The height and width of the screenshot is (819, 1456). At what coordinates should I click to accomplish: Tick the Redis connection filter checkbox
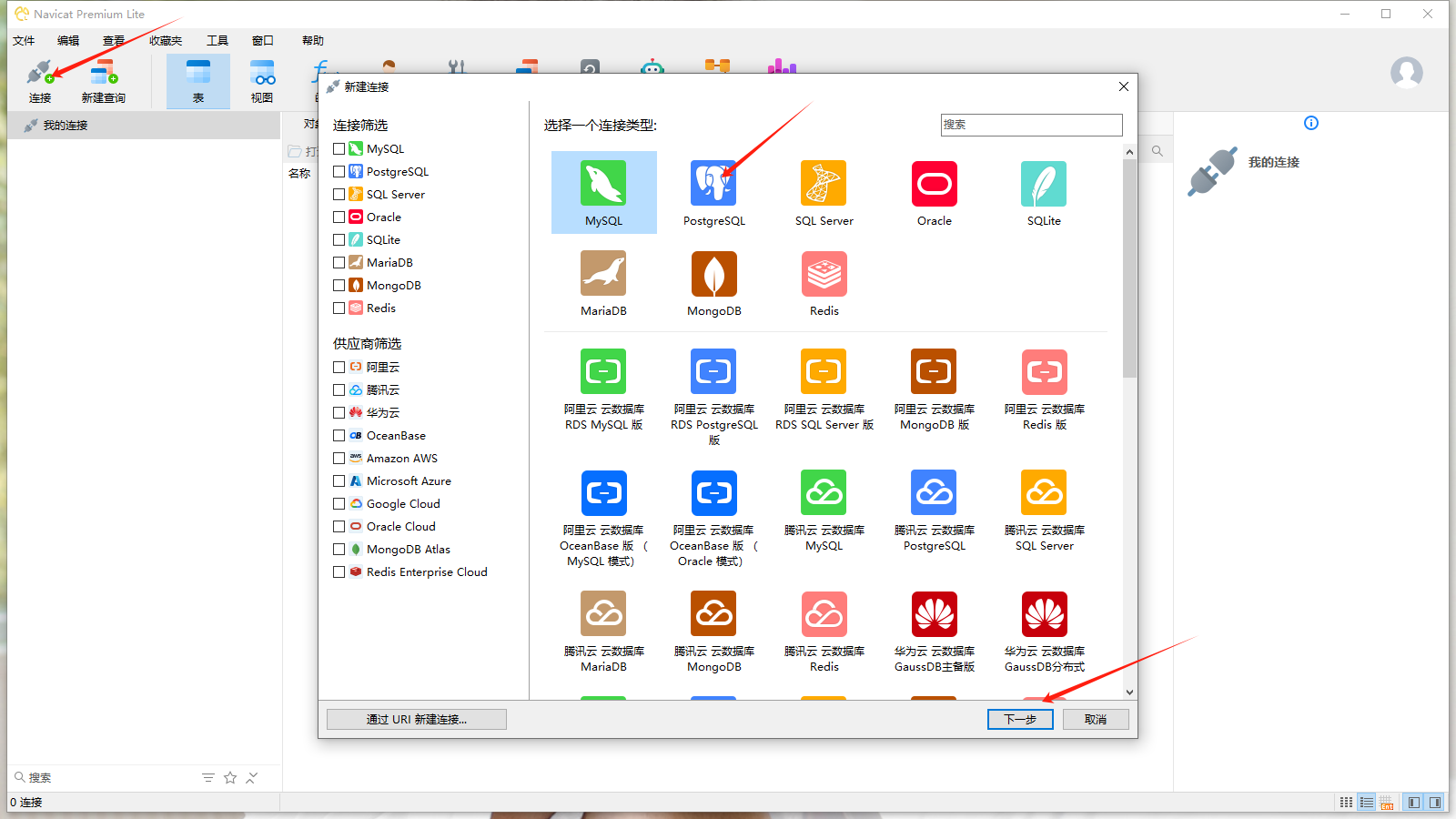pyautogui.click(x=339, y=308)
